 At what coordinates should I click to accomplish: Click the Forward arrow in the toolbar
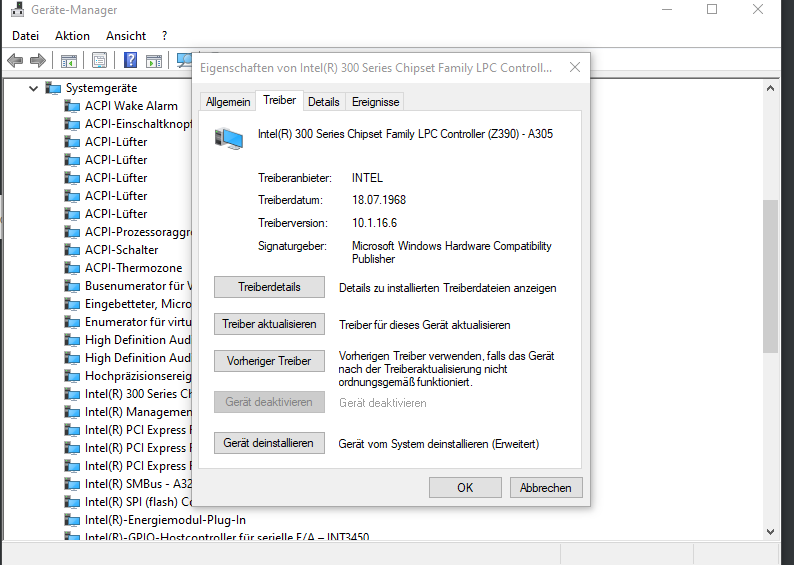click(38, 61)
